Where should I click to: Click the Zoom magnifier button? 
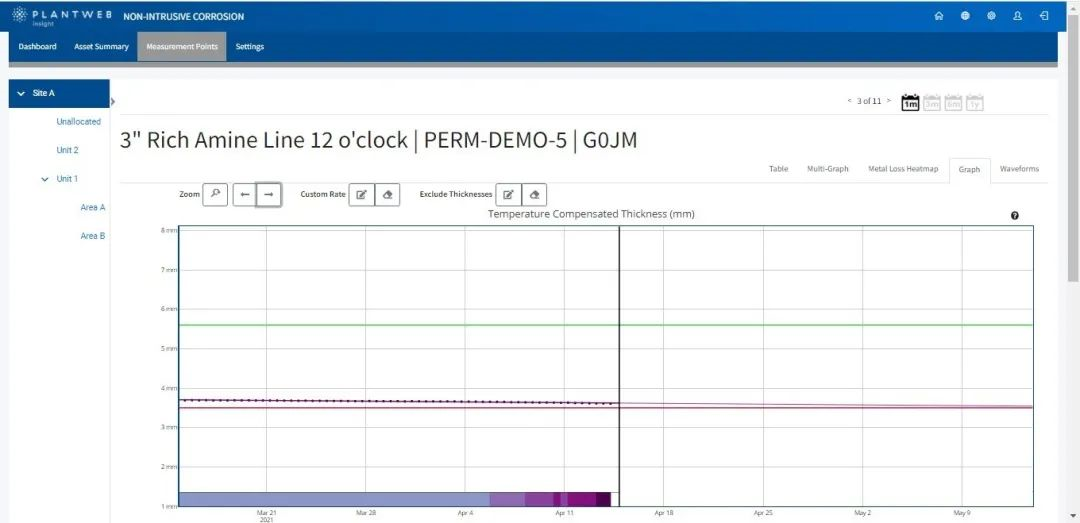pyautogui.click(x=215, y=194)
